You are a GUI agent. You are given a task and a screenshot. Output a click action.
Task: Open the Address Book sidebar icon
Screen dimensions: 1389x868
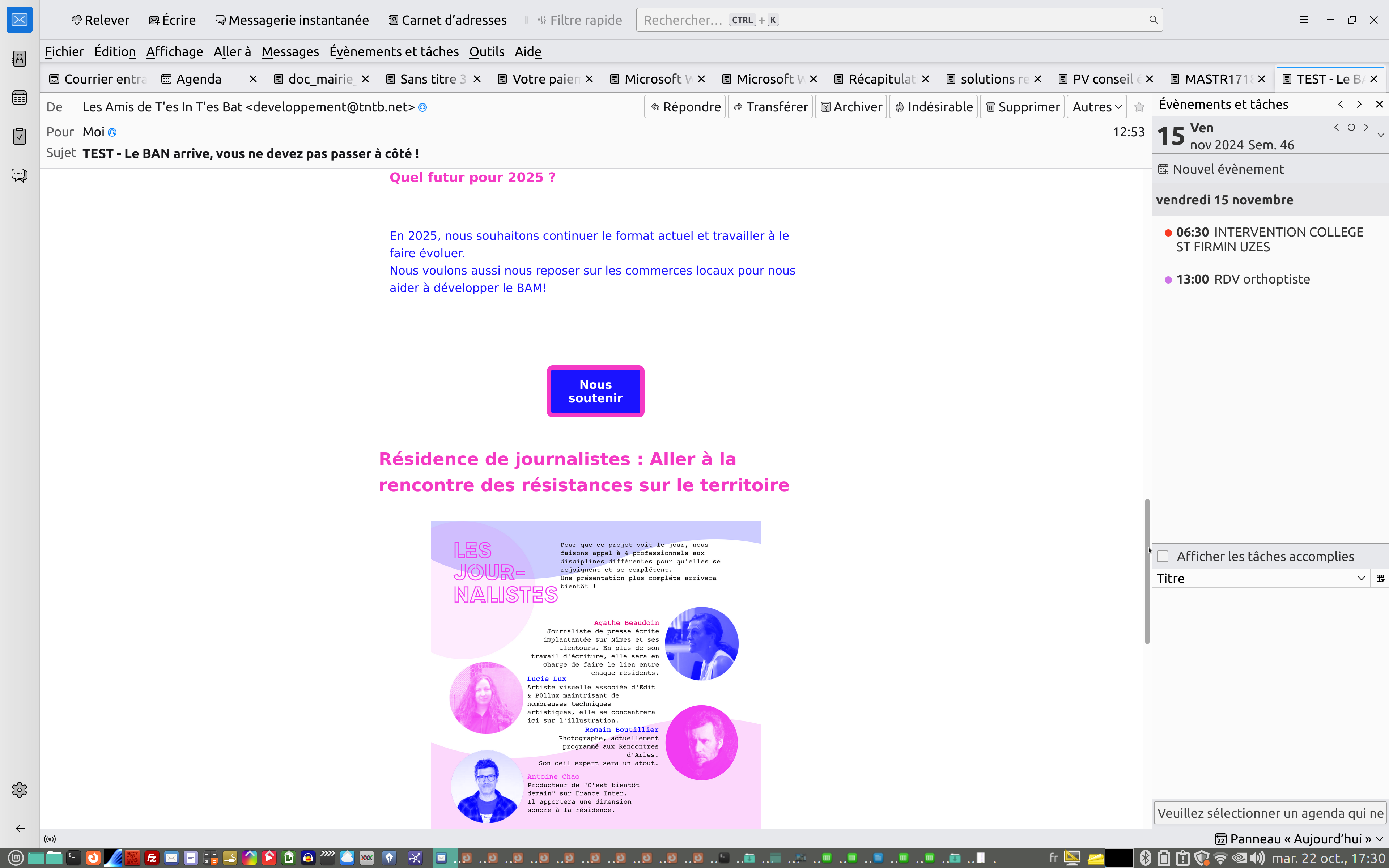pos(20,59)
